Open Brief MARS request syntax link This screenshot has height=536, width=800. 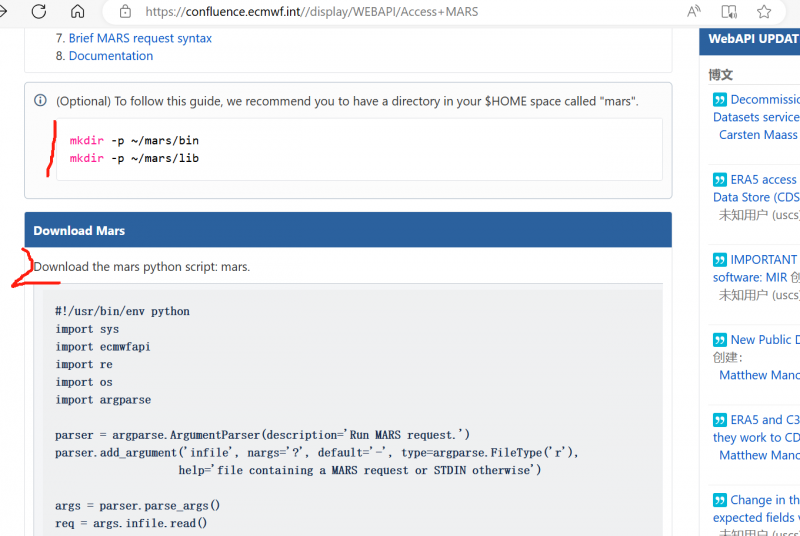pos(140,38)
